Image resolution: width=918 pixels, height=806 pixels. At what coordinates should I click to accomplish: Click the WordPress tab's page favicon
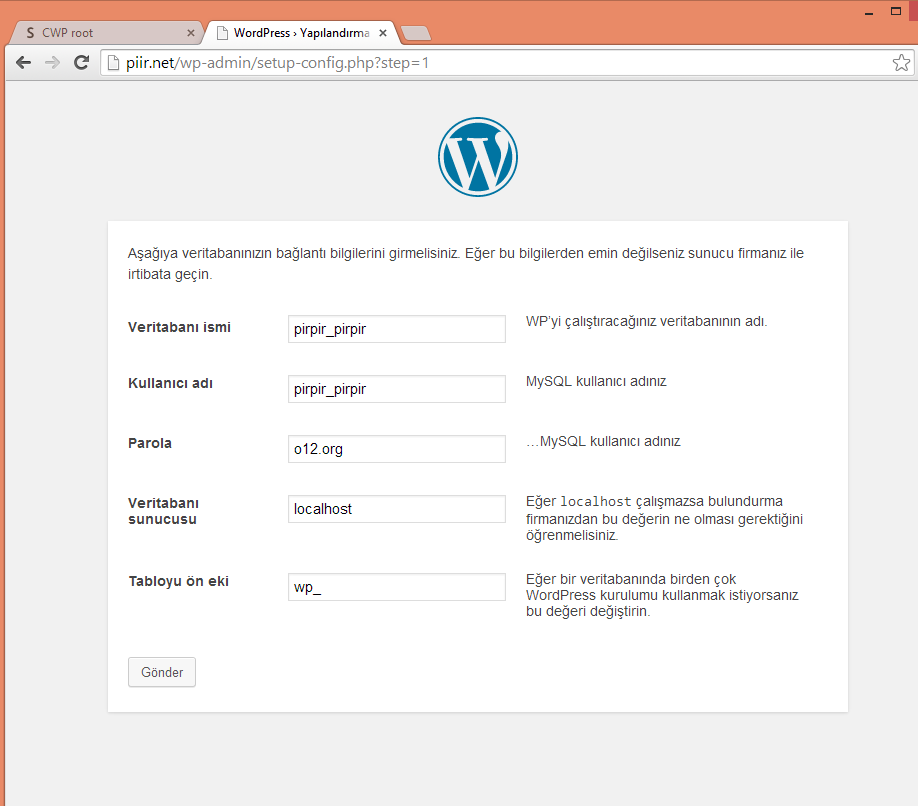pyautogui.click(x=222, y=33)
